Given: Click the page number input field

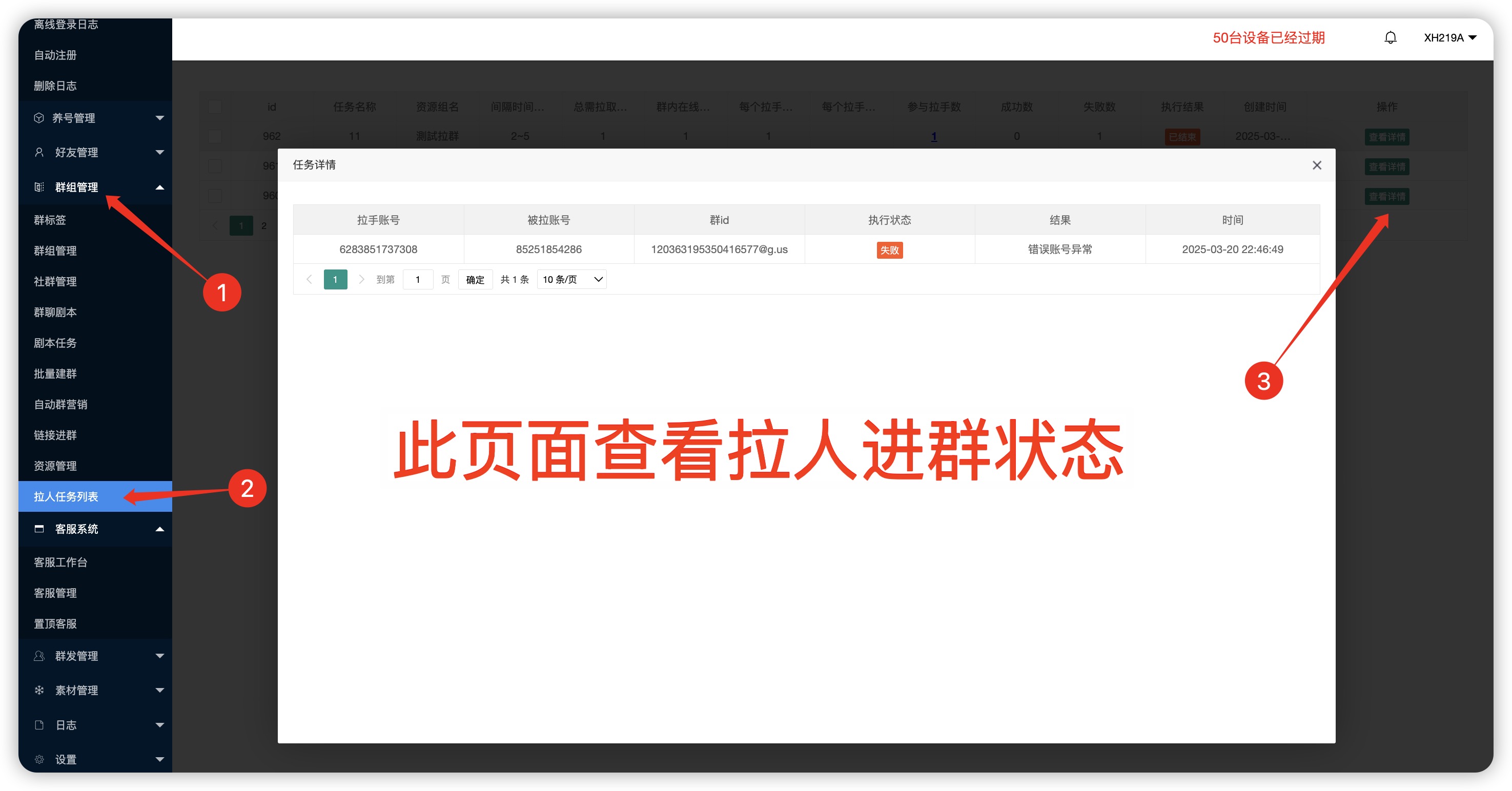Looking at the screenshot, I should (418, 279).
